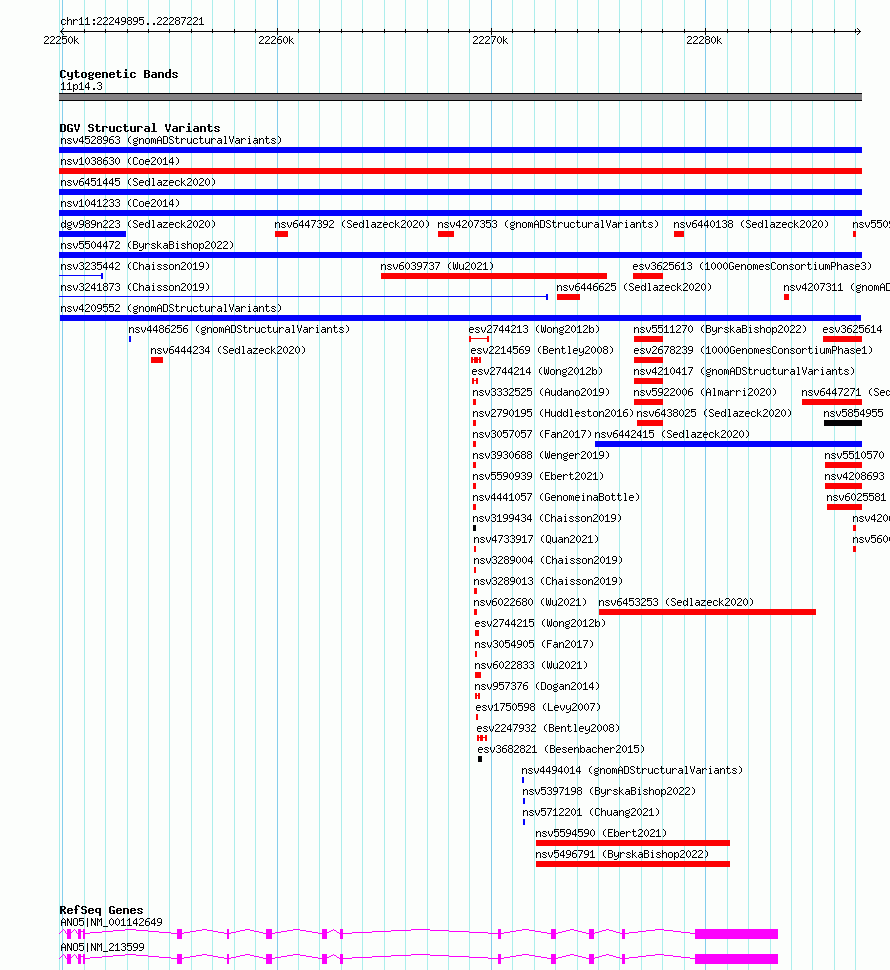890x970 pixels.
Task: Click the esv2678239 1000GenomesConsortiumPhase1 label
Action: [x=753, y=351]
